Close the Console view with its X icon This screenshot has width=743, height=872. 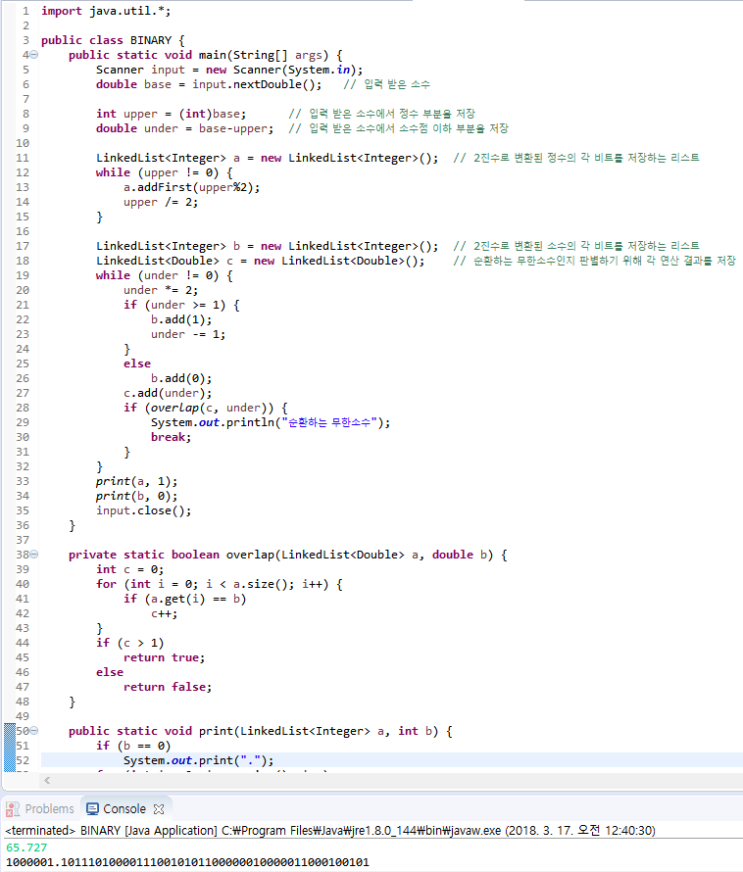(x=158, y=808)
